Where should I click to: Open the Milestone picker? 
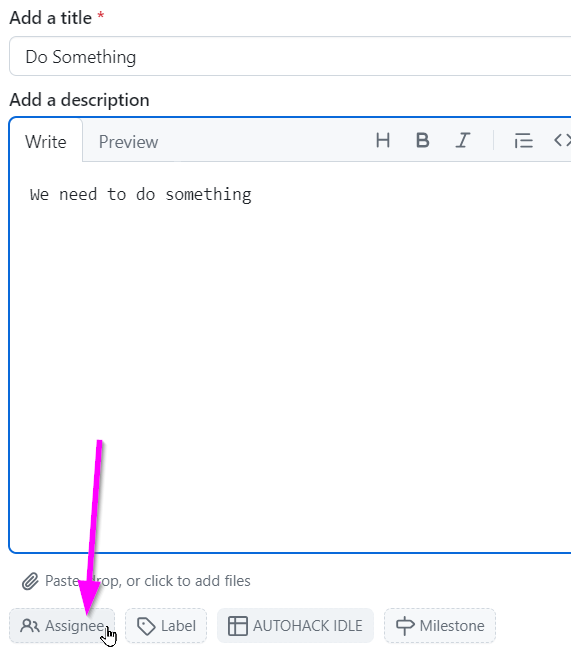439,626
